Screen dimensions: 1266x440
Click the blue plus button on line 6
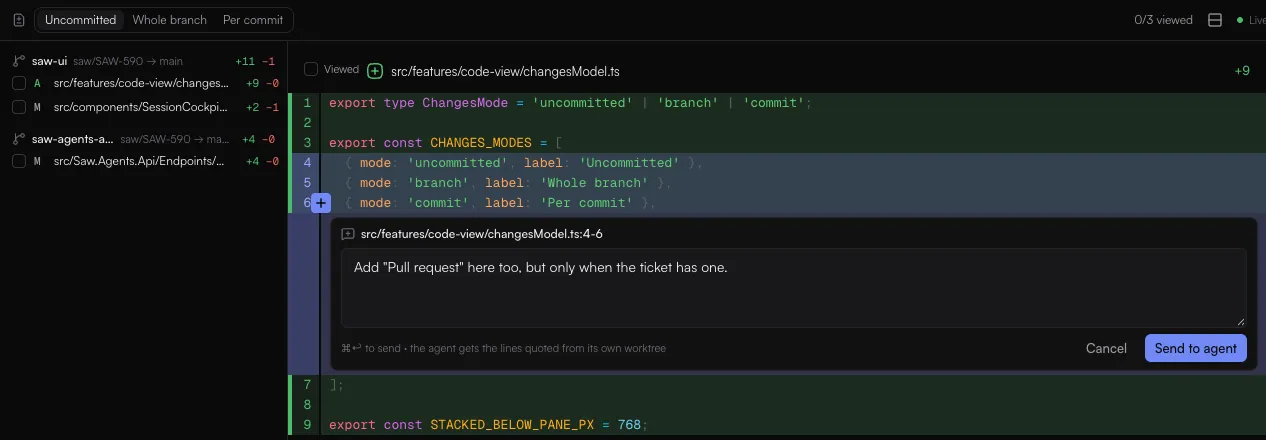coord(320,203)
